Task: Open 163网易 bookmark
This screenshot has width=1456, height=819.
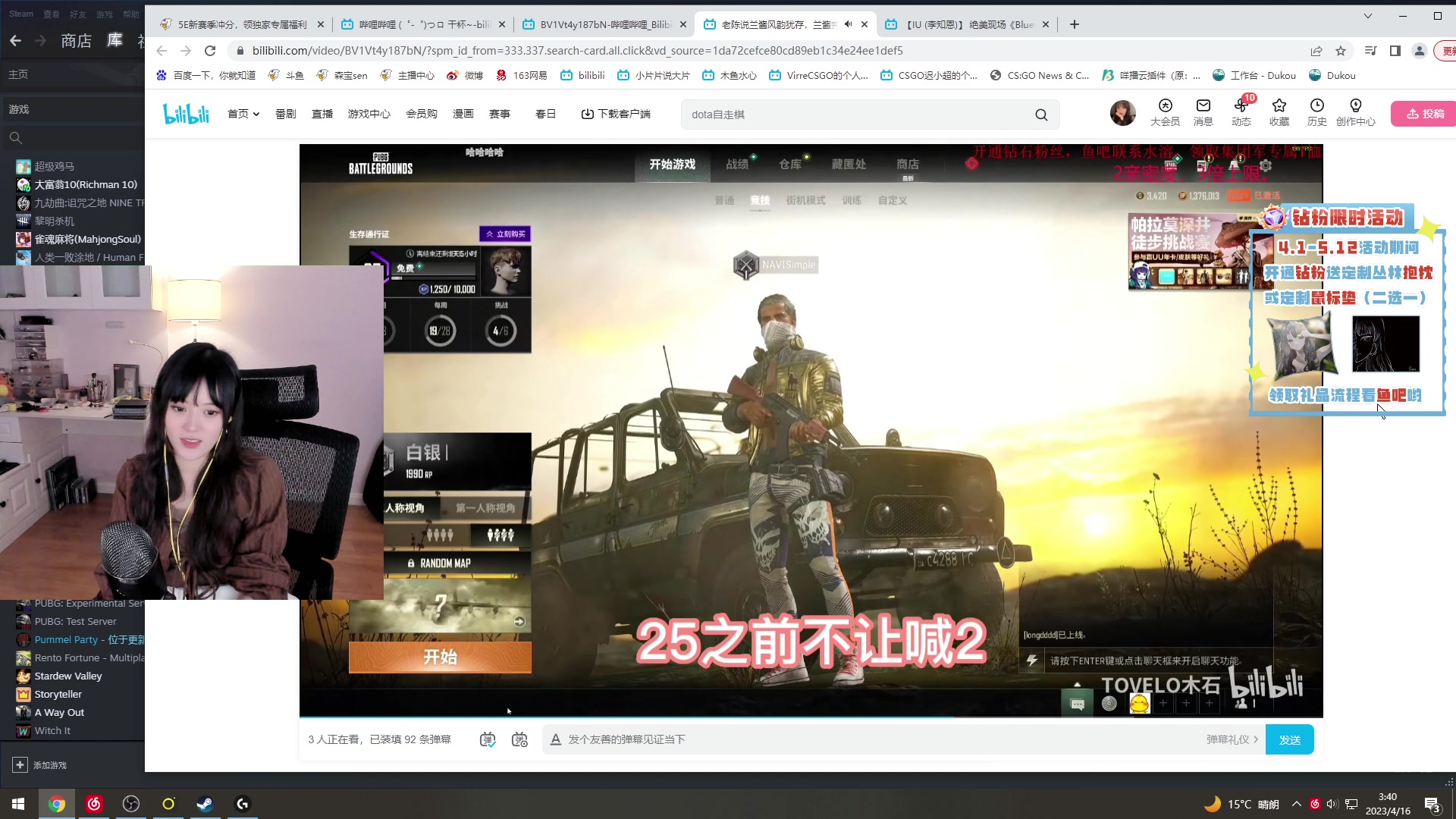Action: (521, 75)
